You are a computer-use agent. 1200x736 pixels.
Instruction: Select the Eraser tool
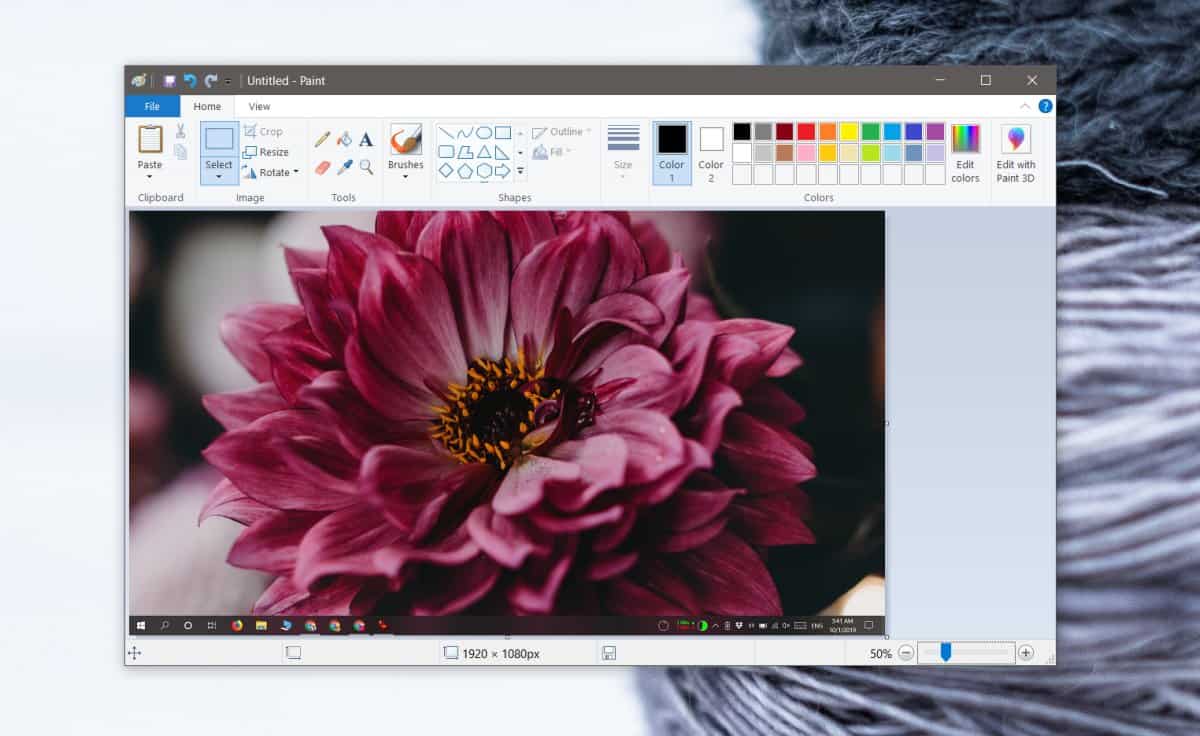pyautogui.click(x=324, y=166)
